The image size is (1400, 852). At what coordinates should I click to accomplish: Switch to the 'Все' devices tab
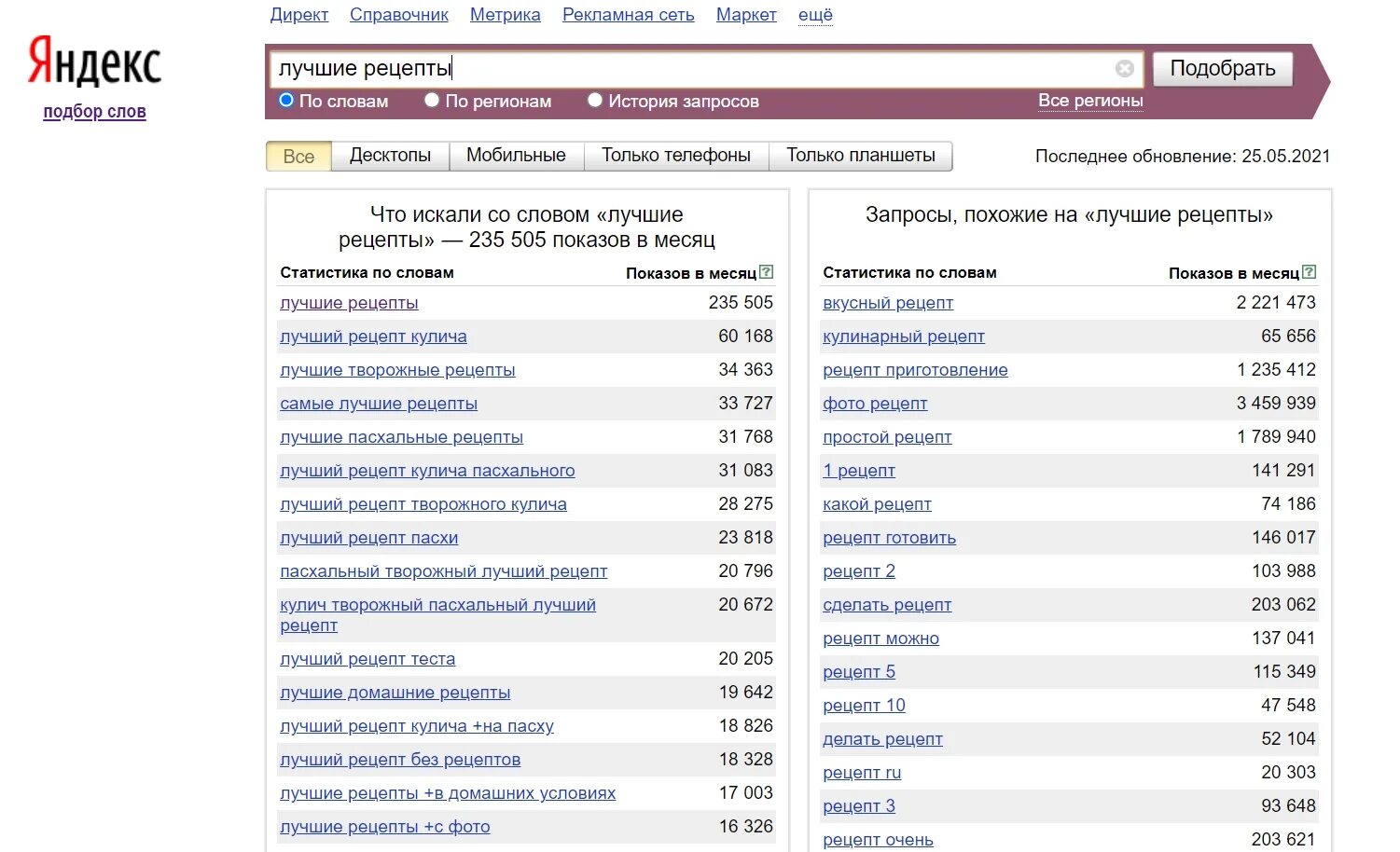click(298, 156)
